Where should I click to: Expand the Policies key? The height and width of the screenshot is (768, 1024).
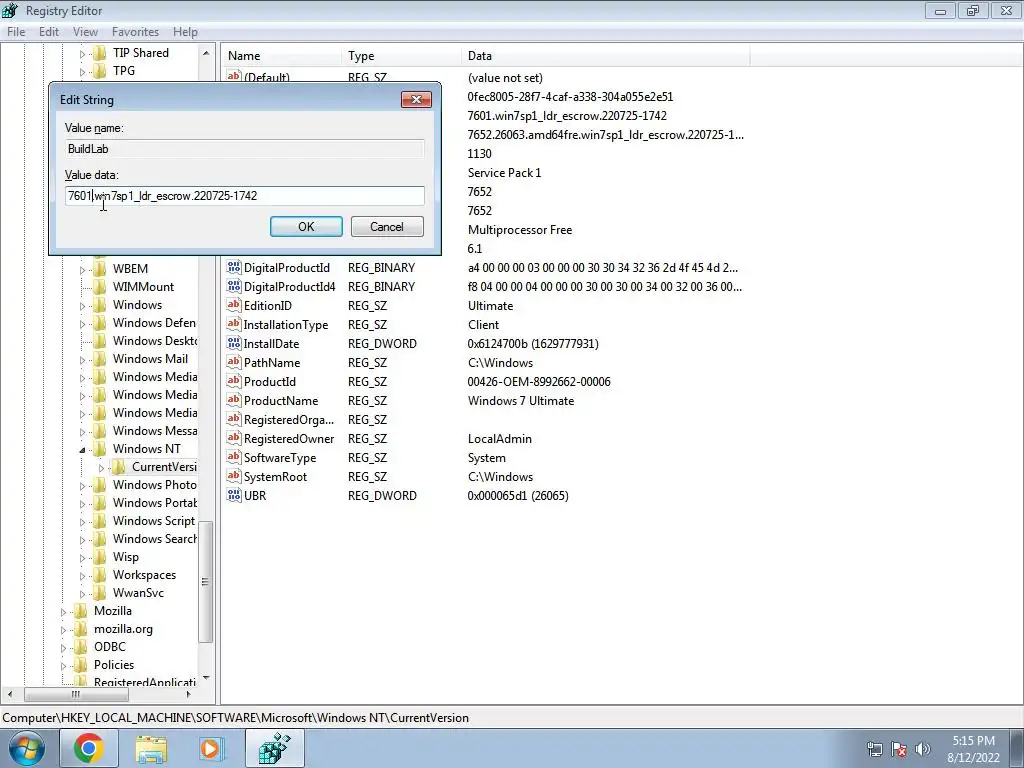pos(63,665)
